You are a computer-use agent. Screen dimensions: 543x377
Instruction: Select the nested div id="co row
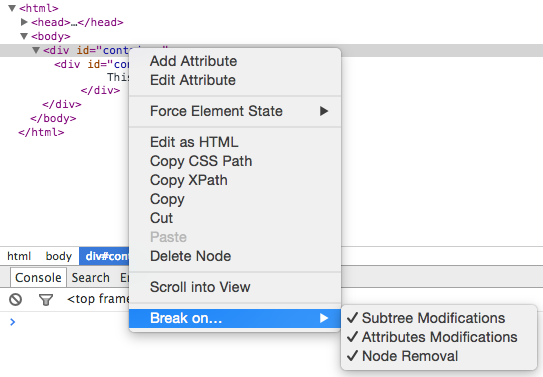coord(91,64)
